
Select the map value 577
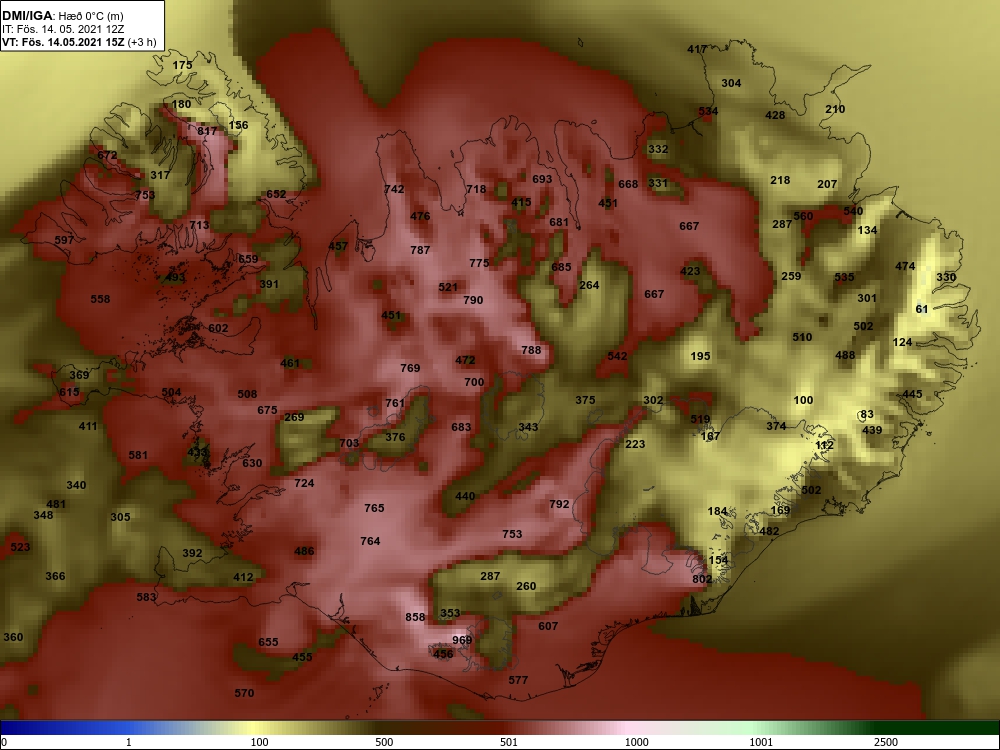click(518, 680)
